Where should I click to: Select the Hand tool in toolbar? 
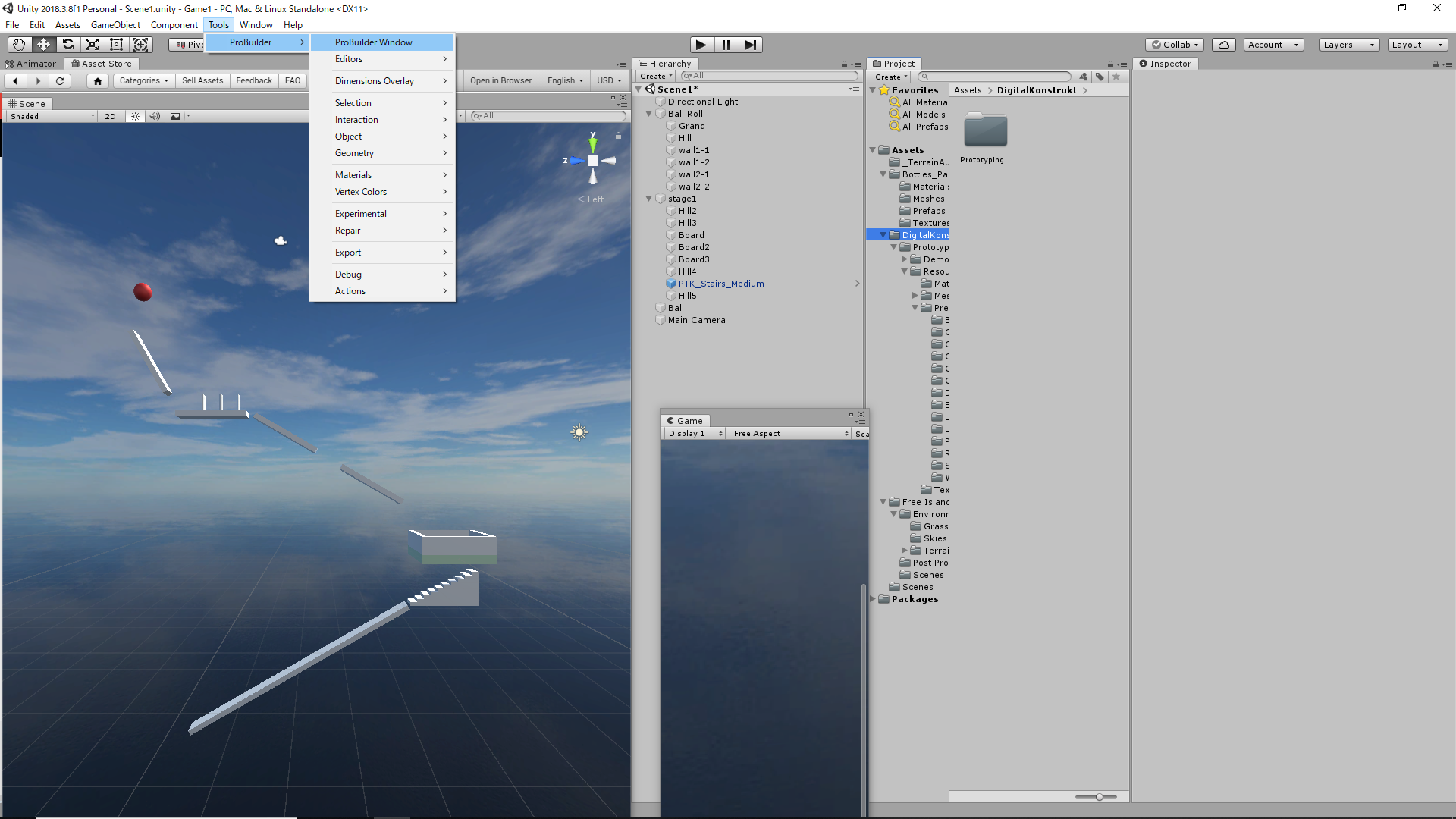coord(19,45)
